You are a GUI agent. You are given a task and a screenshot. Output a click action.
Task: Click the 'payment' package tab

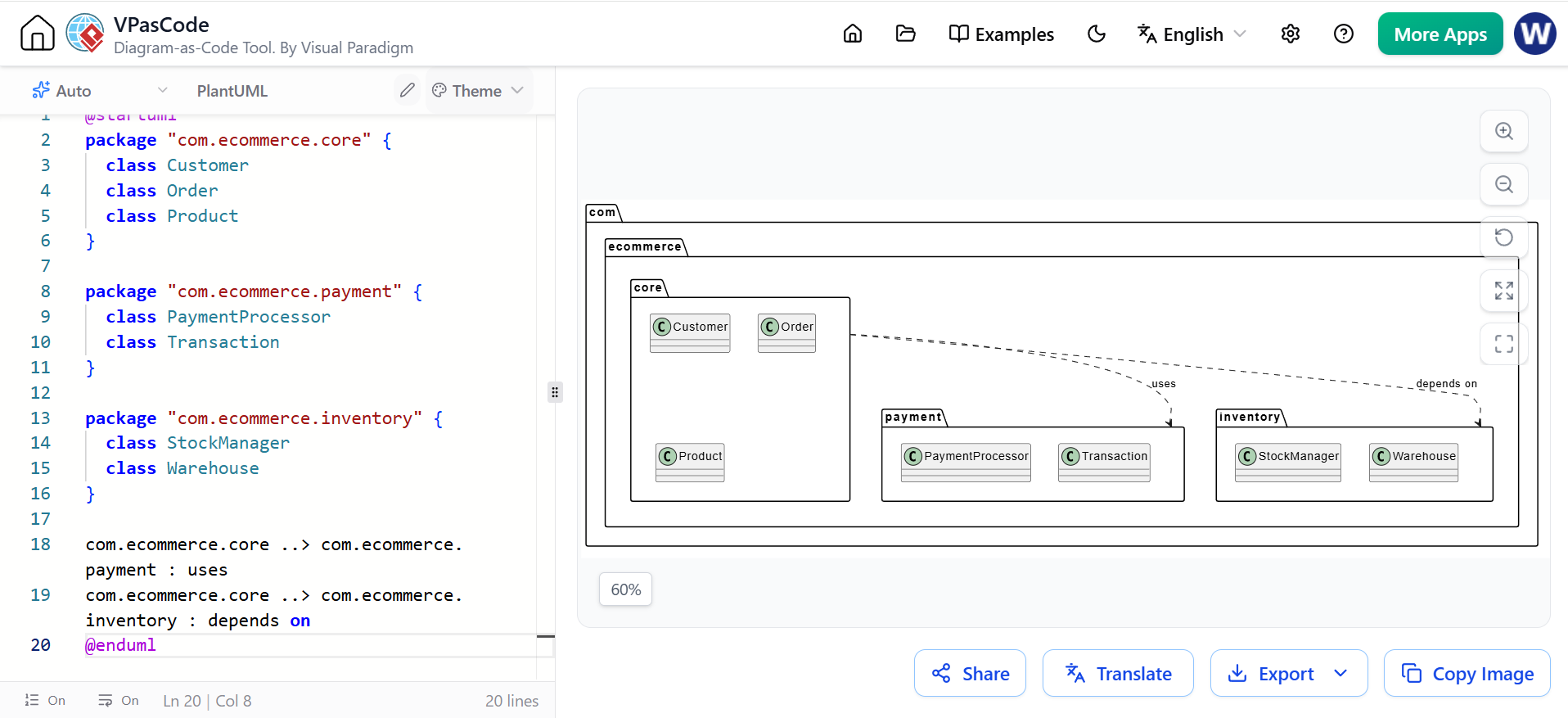point(913,418)
